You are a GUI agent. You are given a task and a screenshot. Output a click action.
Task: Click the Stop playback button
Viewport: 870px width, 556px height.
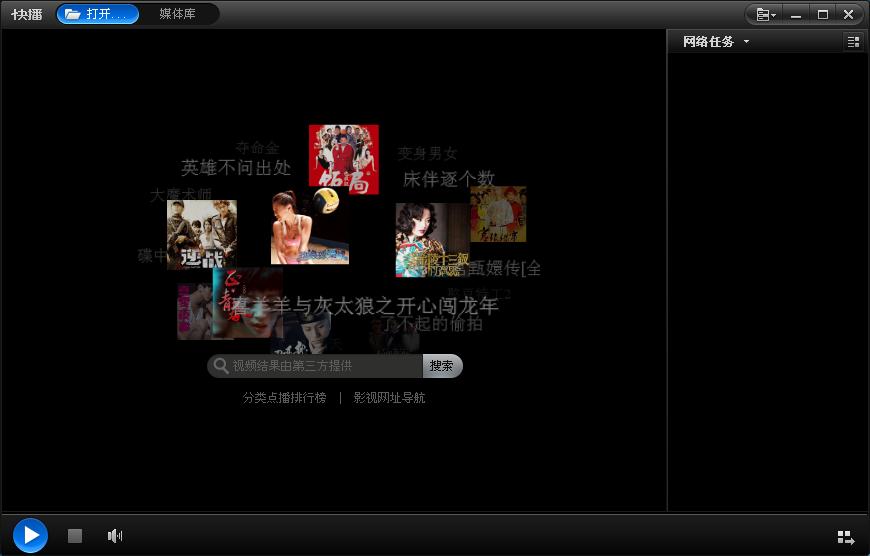75,535
